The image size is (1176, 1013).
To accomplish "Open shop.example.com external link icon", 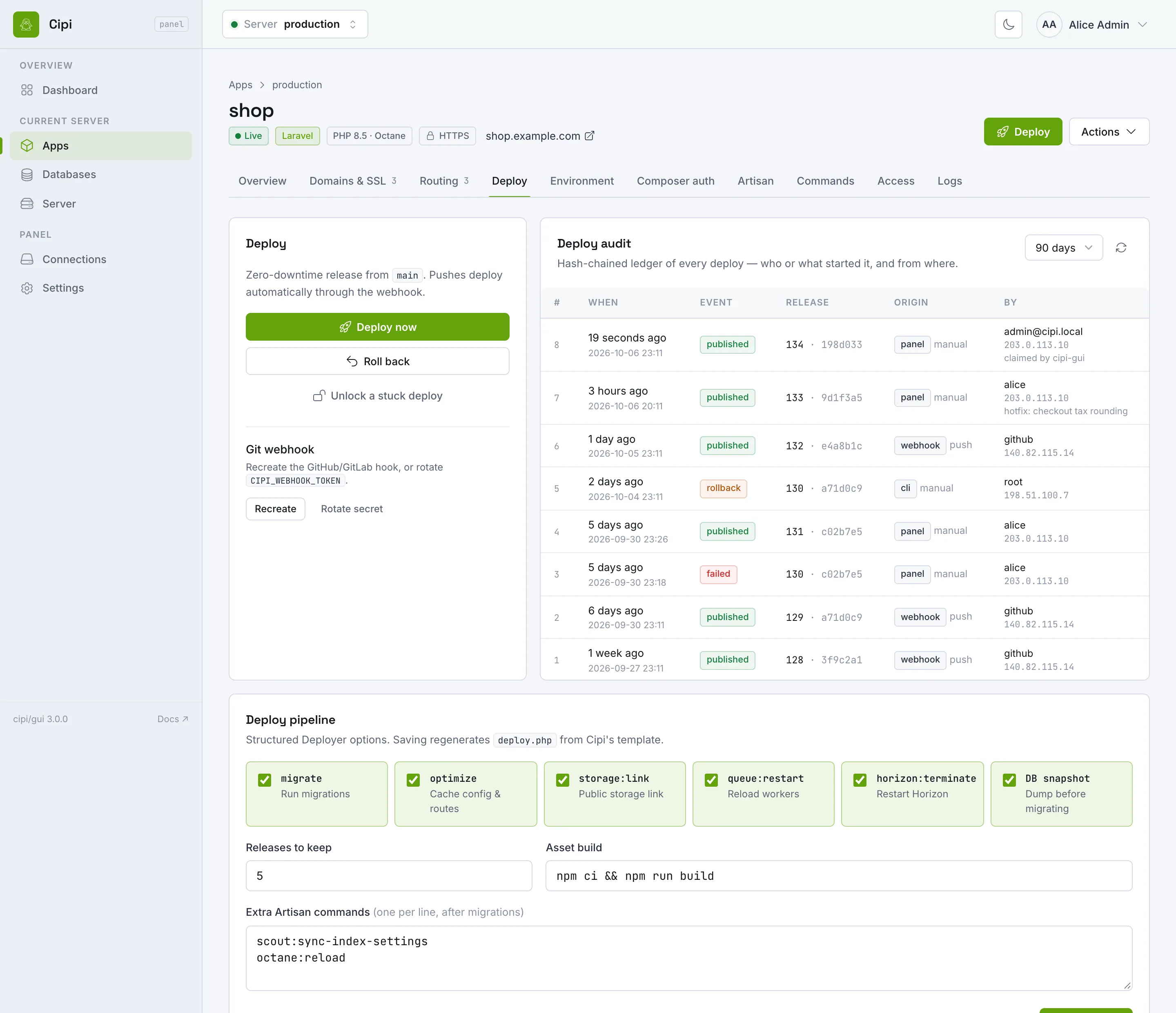I will click(x=590, y=136).
